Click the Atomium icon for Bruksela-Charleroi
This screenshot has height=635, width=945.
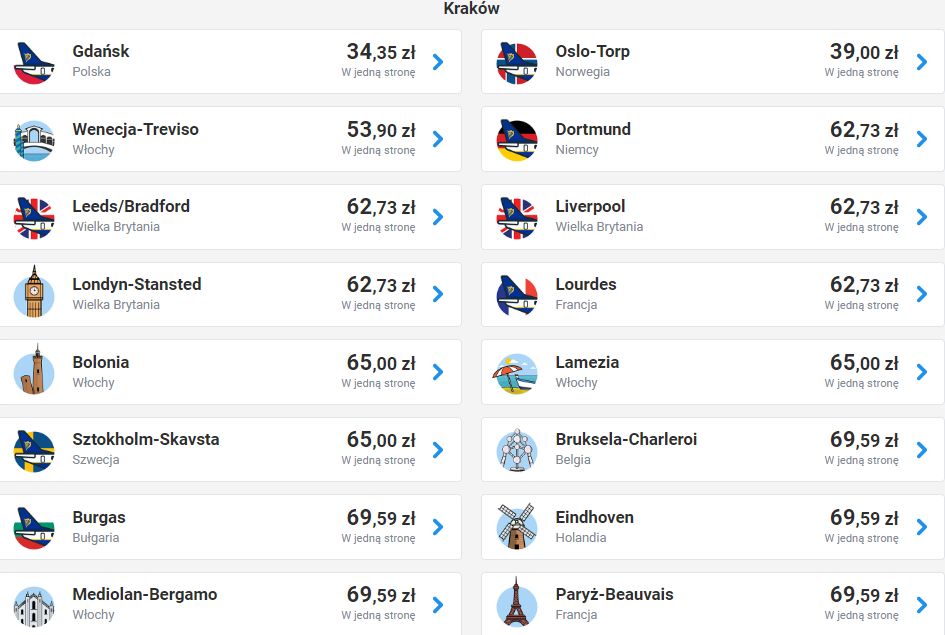pos(517,449)
